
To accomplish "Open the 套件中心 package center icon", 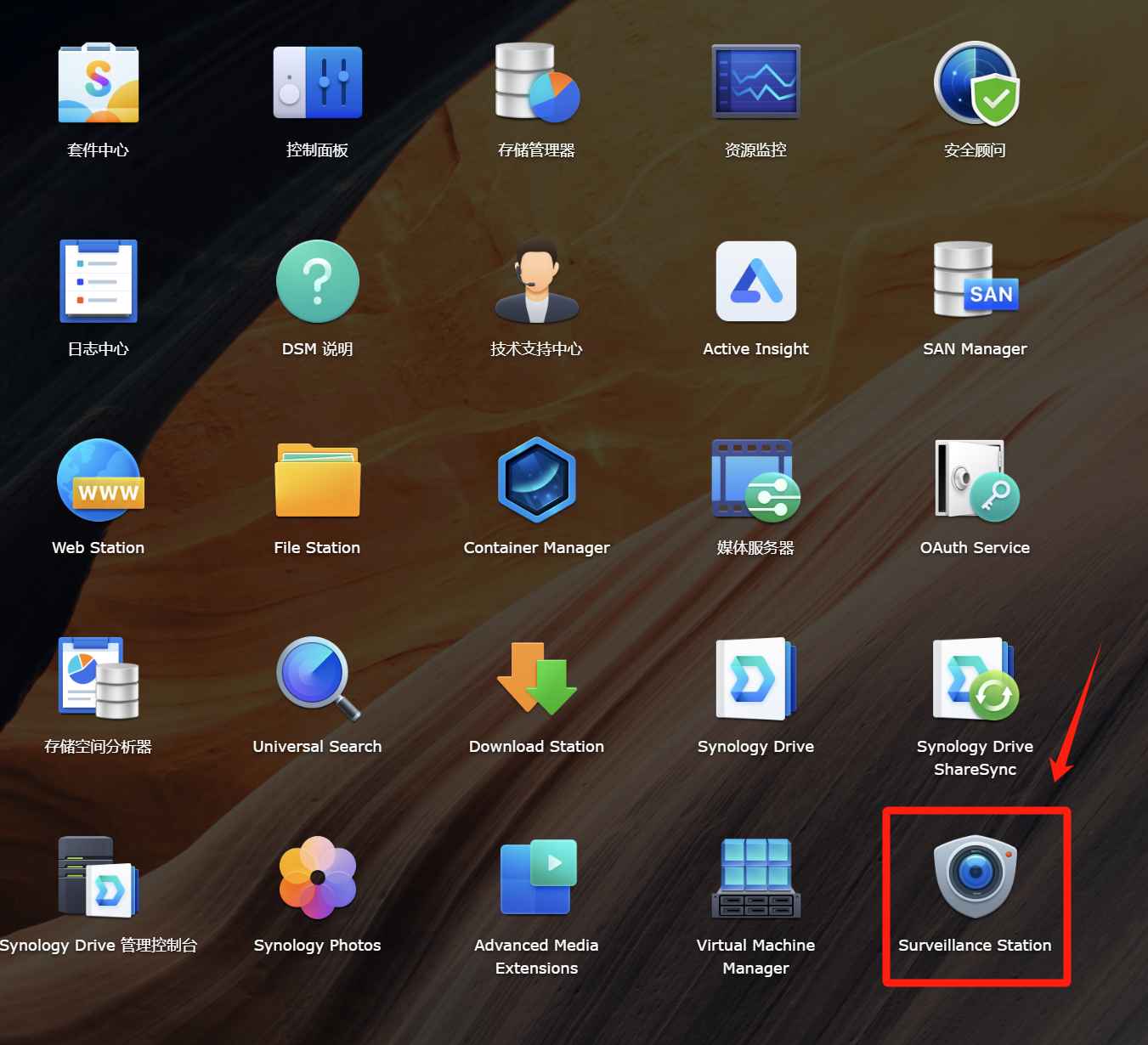I will 99,83.
